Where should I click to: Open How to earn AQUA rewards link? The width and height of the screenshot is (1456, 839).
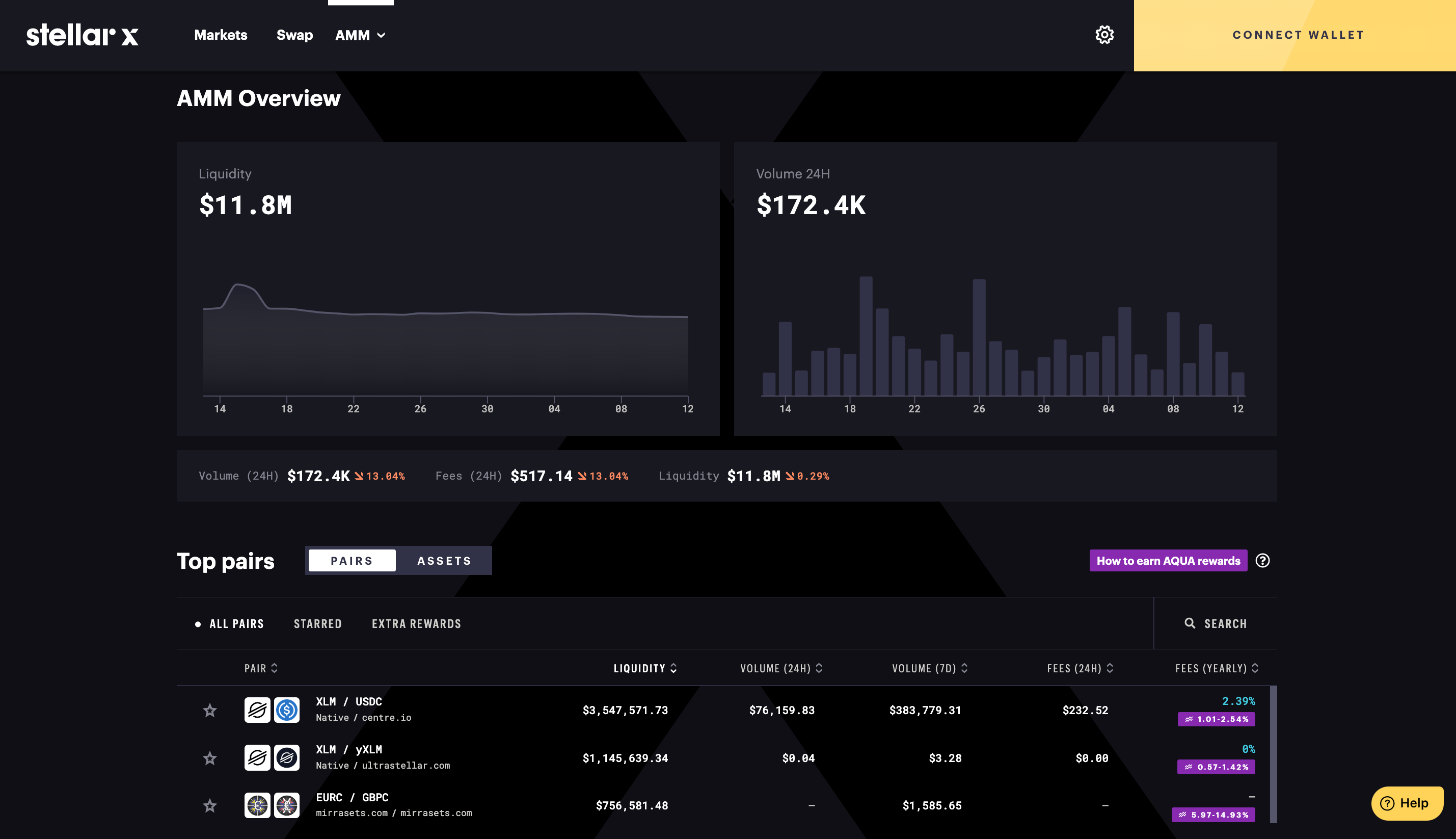click(1168, 561)
